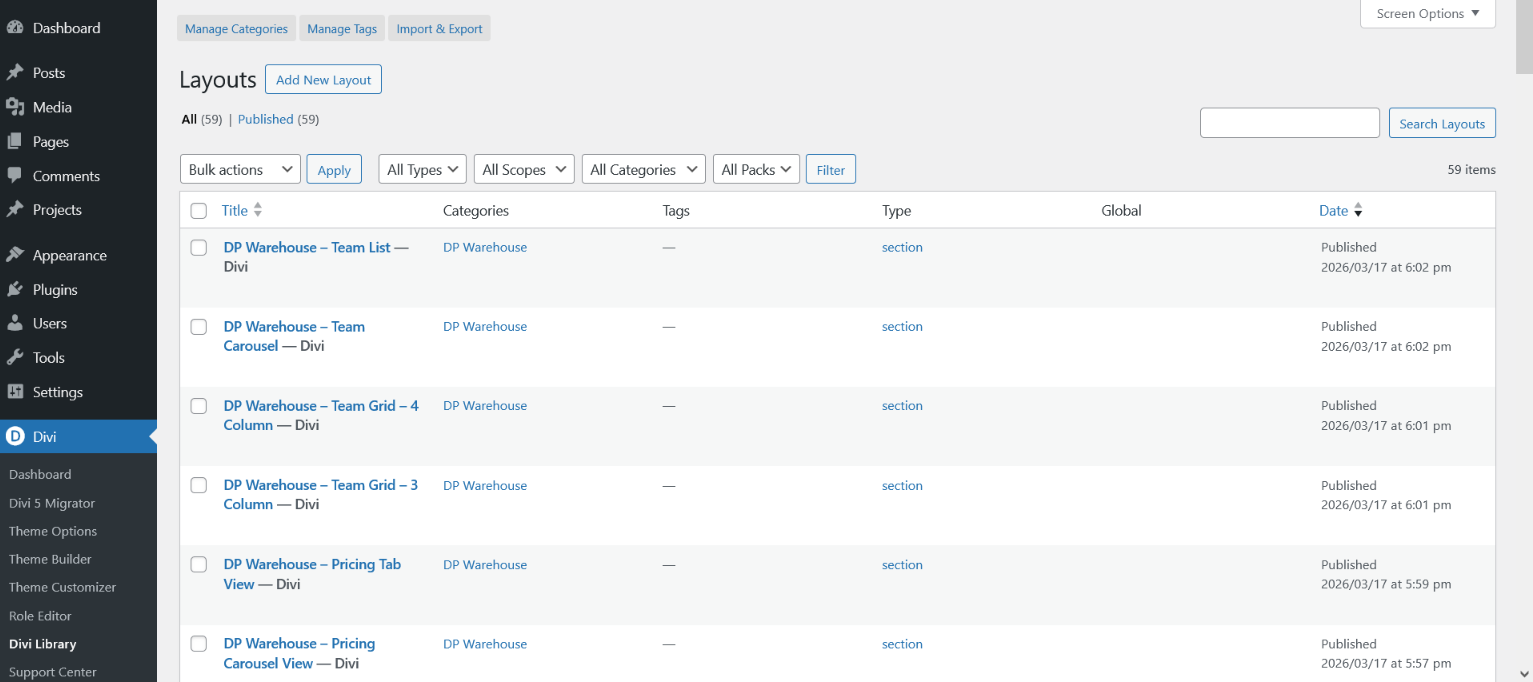Click section type in Pricing Tab View row
The width and height of the screenshot is (1533, 682).
[x=902, y=565]
